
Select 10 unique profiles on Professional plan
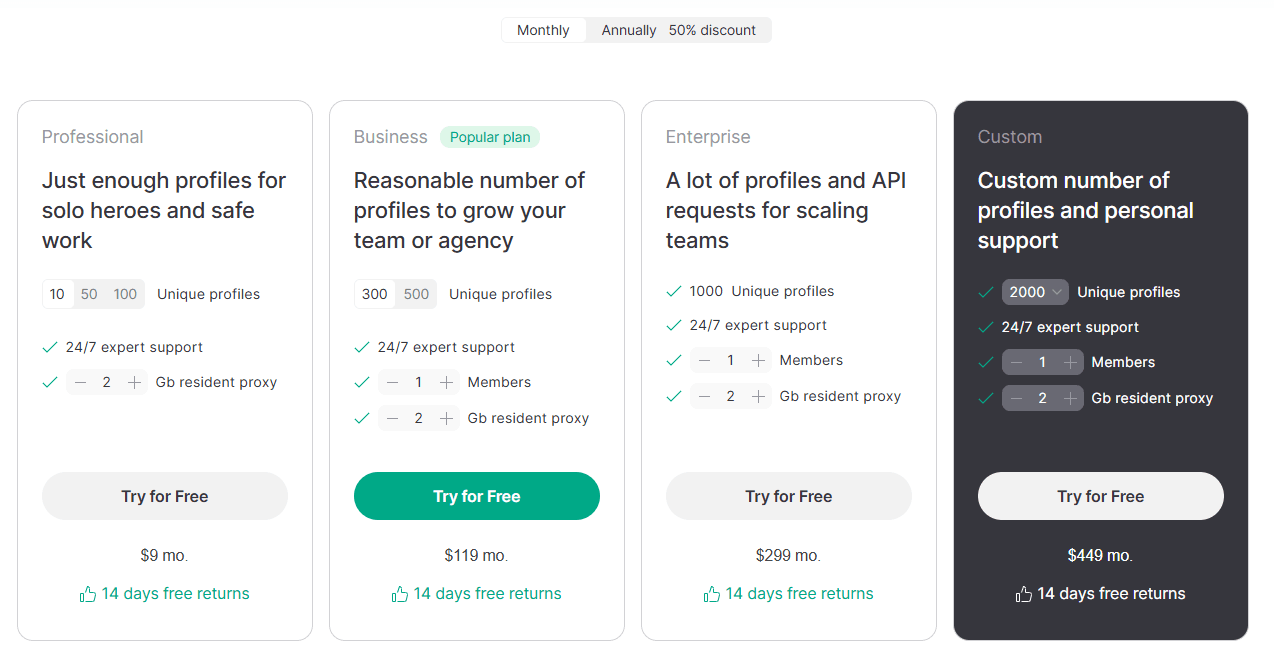[57, 293]
